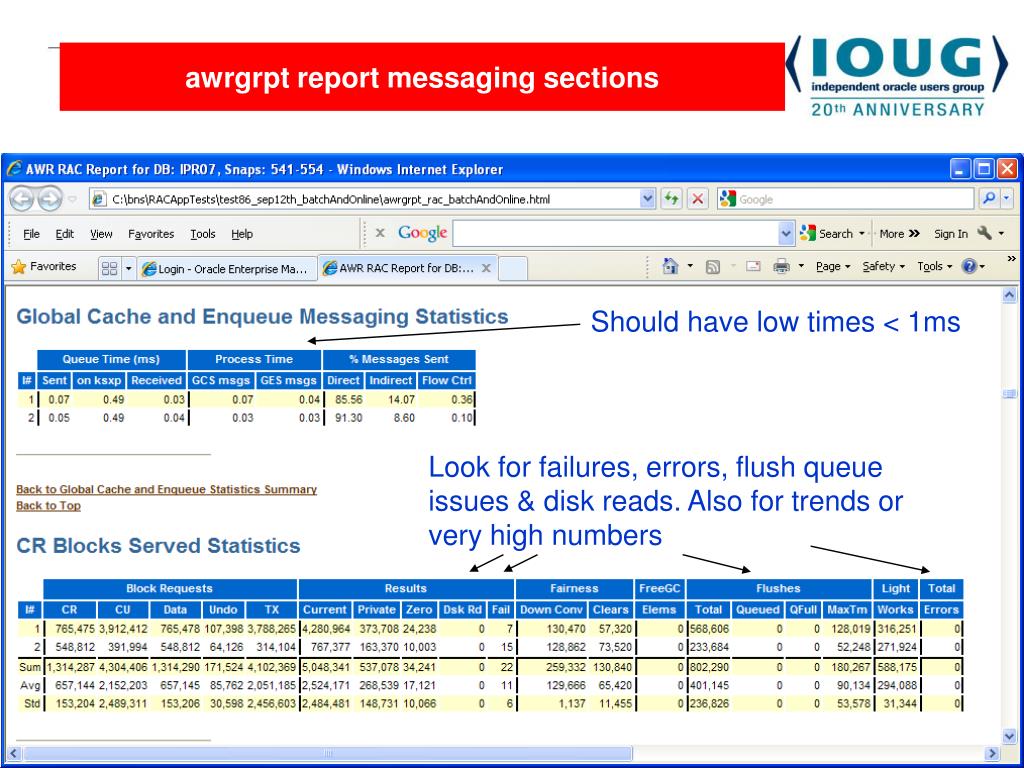The image size is (1024, 768).
Task: Click the 85.56 Direct value
Action: [349, 400]
